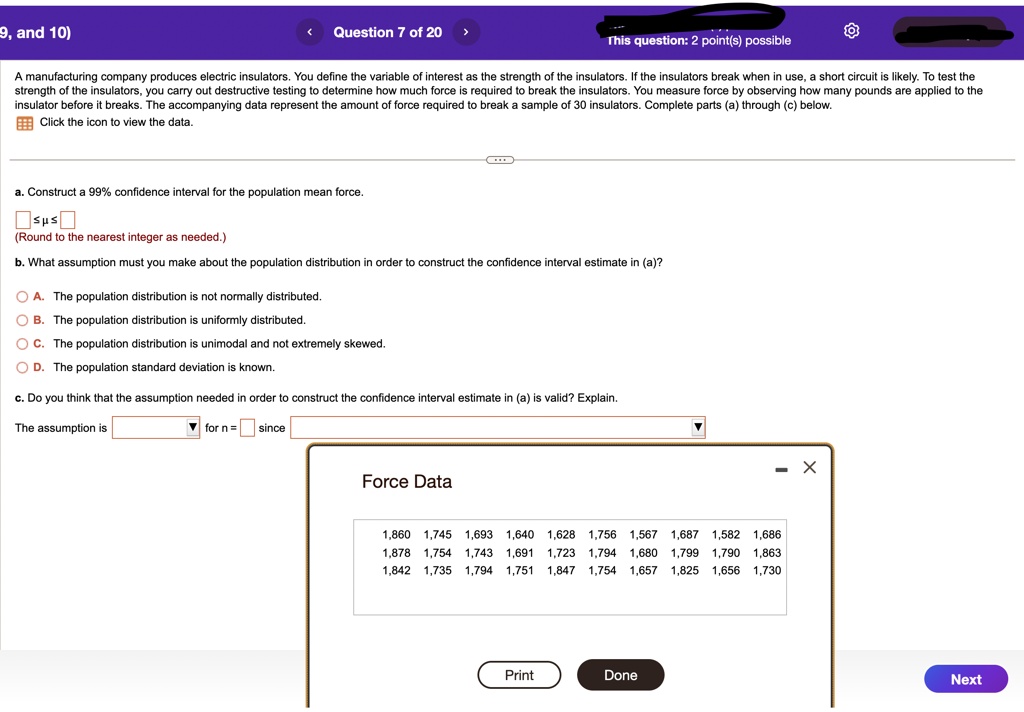Click the data table icon to view data
Screen dimensions: 1024x712
point(24,122)
